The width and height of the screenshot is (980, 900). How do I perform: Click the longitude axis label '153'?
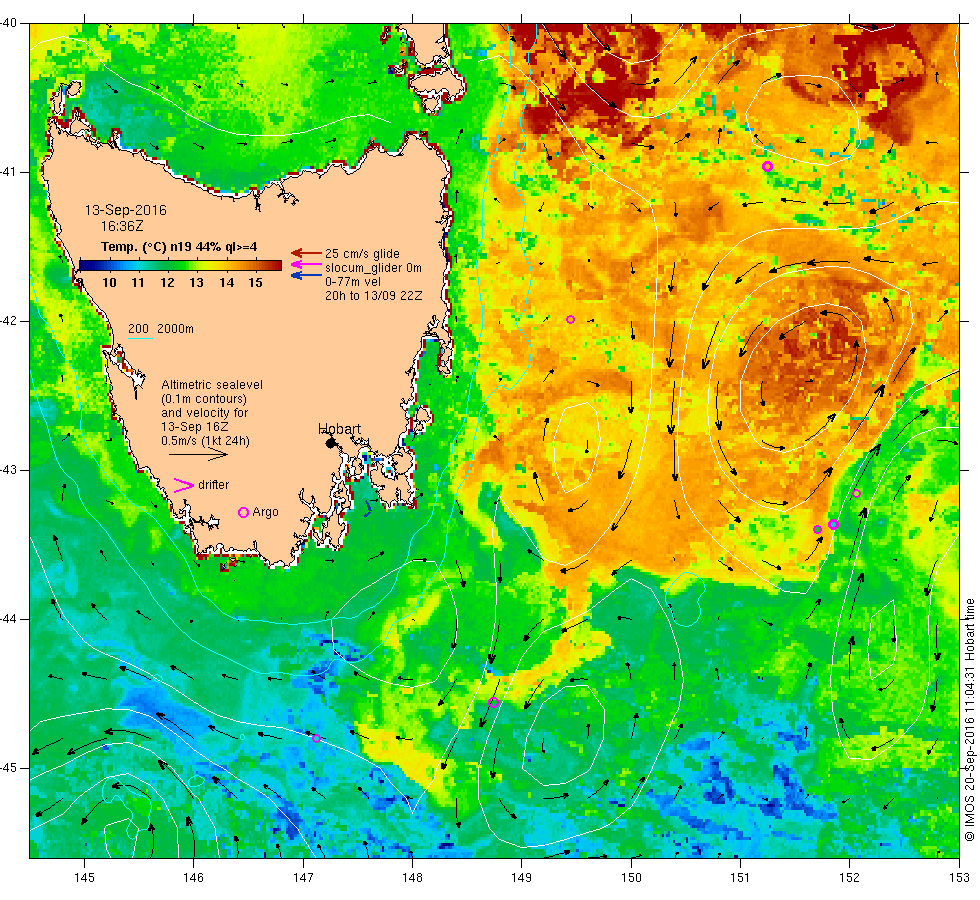click(x=959, y=878)
